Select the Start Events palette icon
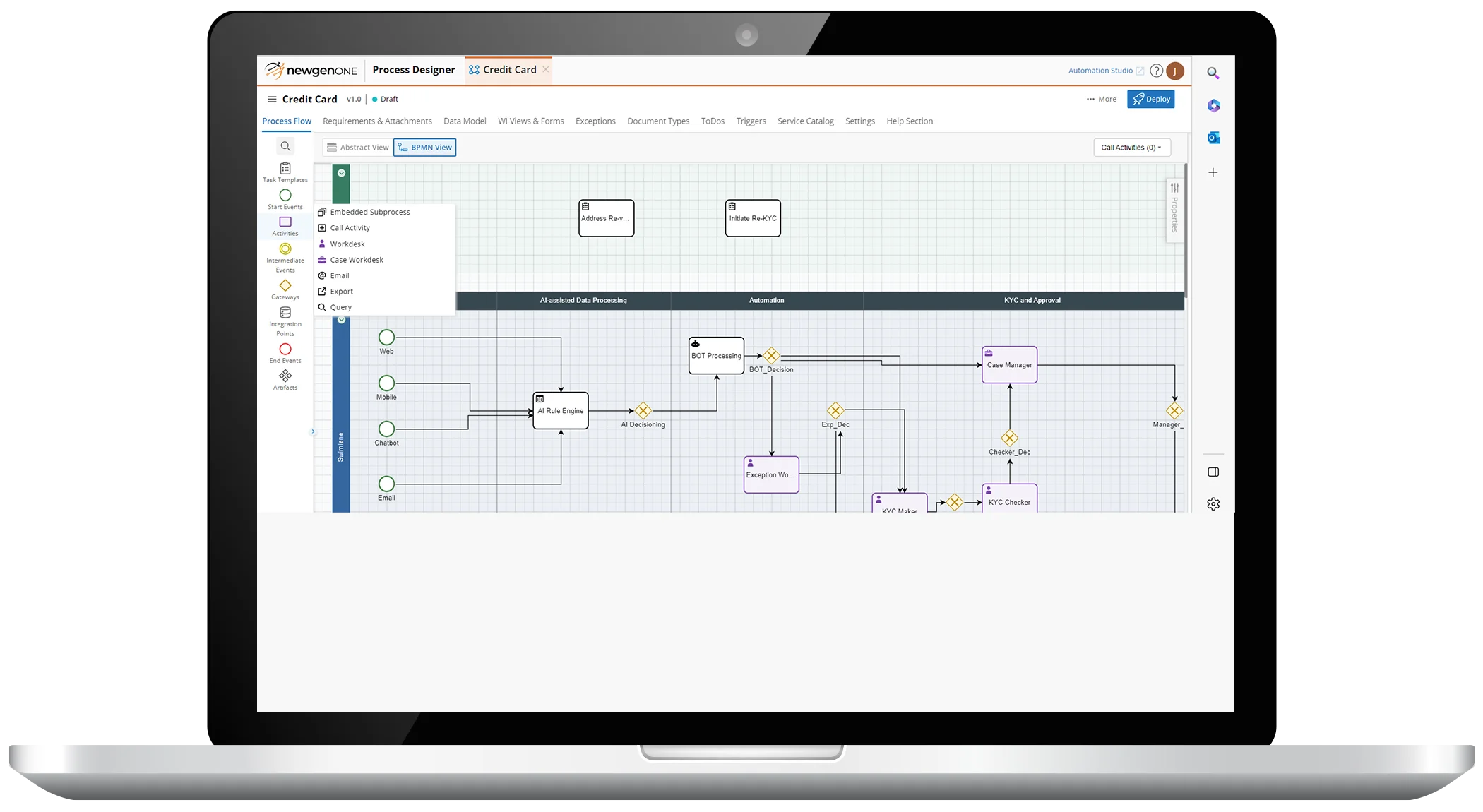The image size is (1483, 812). tap(285, 196)
